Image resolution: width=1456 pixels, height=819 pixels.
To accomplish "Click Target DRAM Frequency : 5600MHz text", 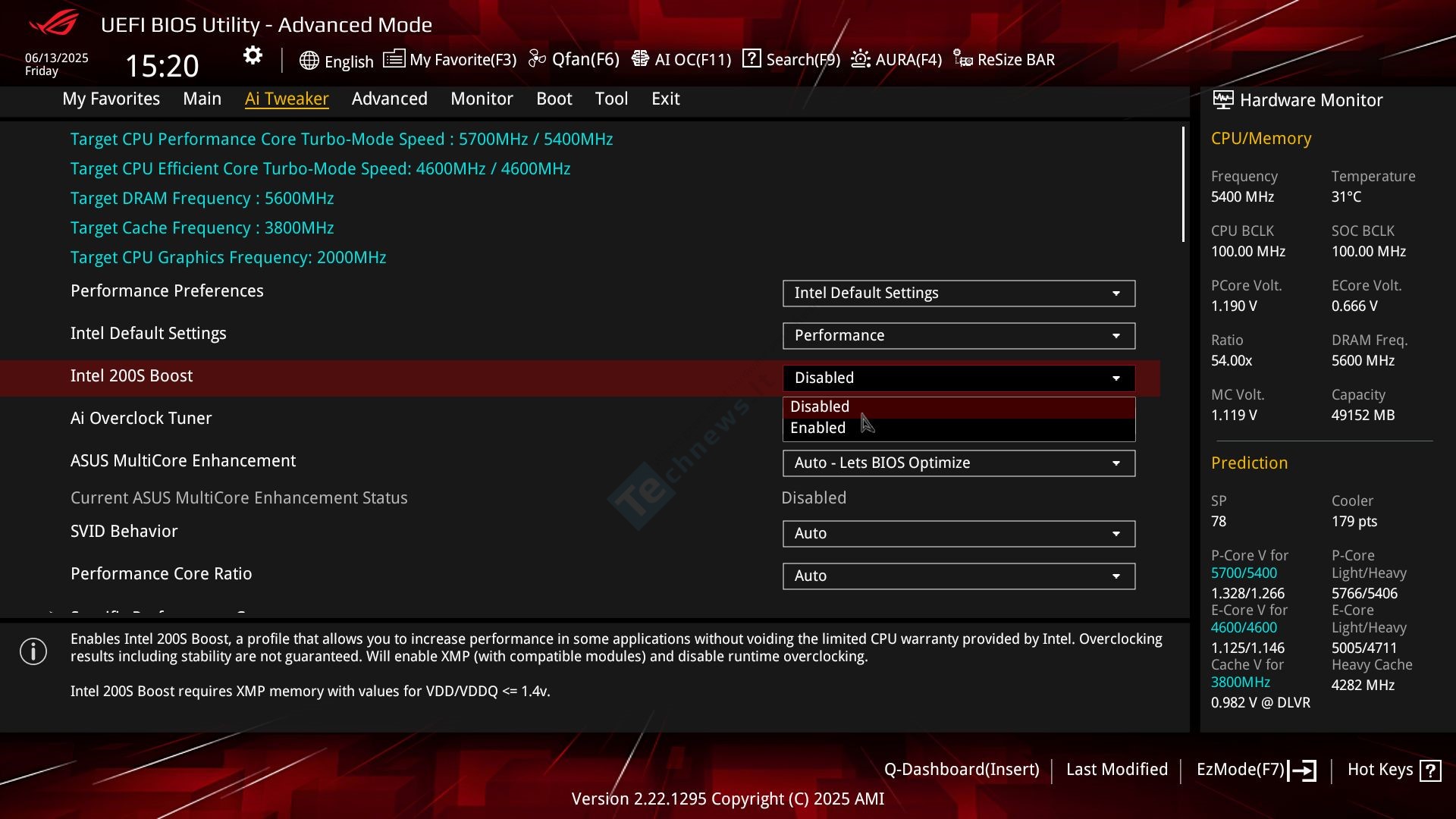I will pos(202,199).
